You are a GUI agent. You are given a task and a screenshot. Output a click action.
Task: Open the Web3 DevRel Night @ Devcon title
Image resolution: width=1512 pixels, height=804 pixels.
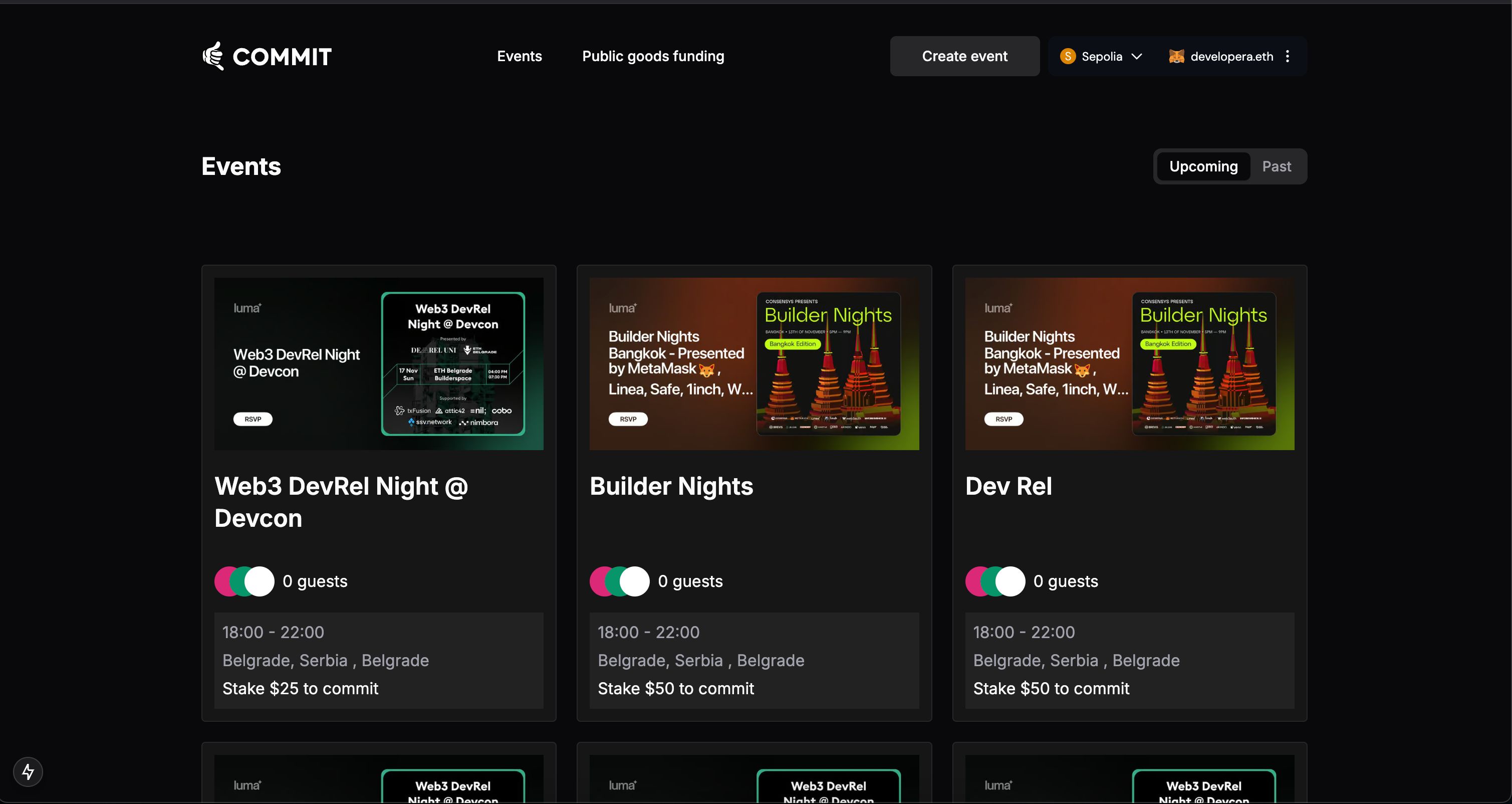[x=342, y=502]
